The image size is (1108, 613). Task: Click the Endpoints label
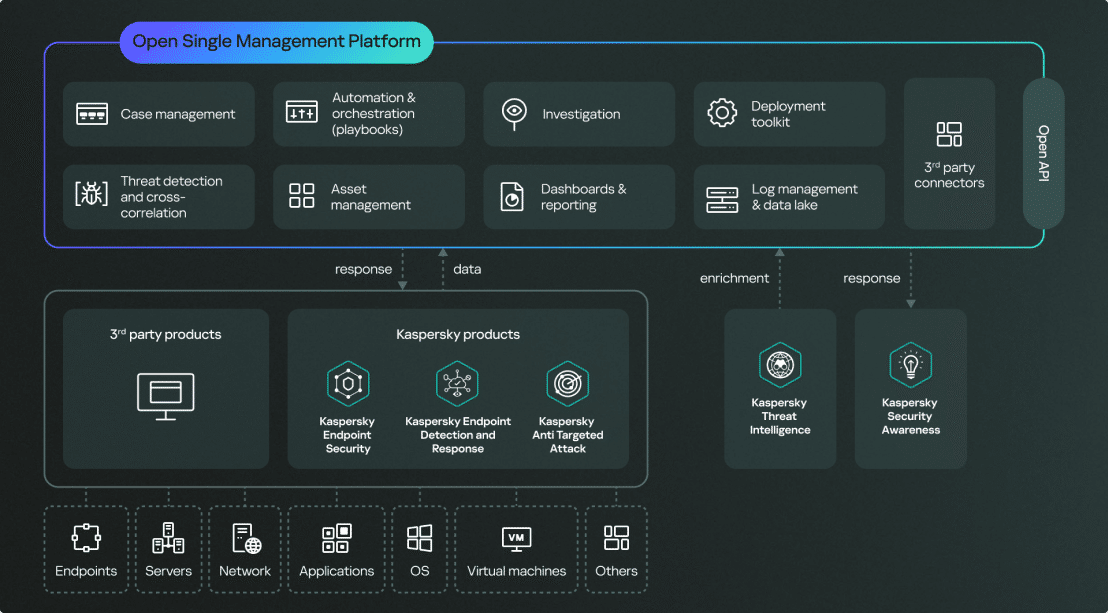(x=86, y=571)
